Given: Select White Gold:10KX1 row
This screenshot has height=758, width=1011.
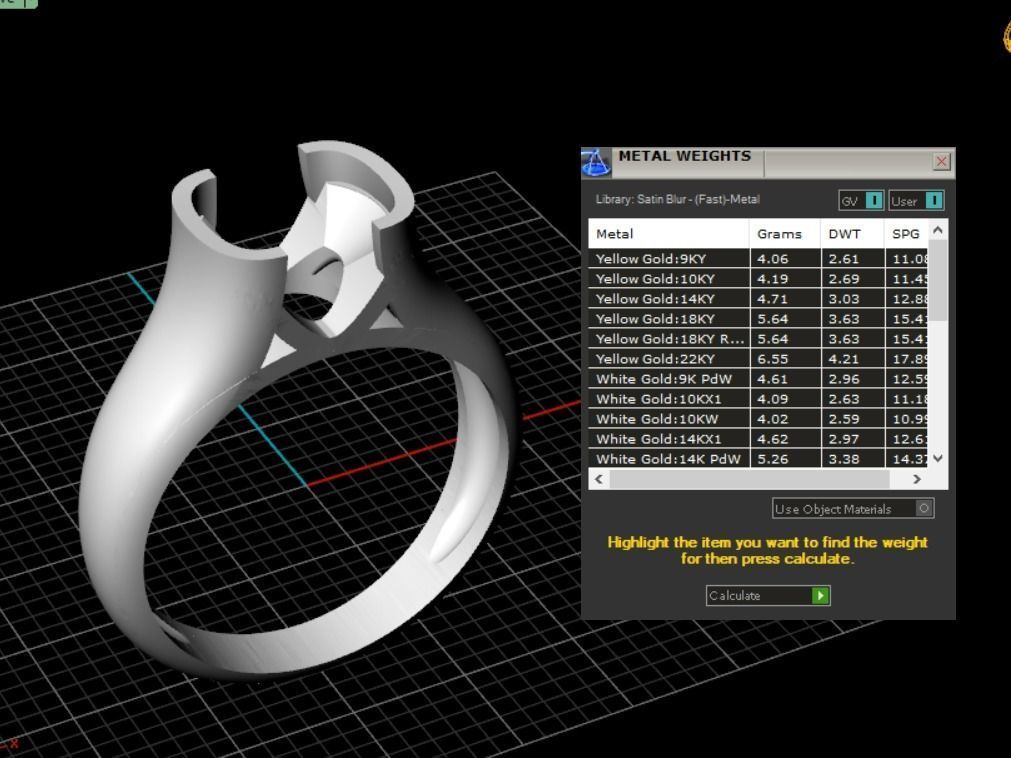Looking at the screenshot, I should click(x=758, y=398).
